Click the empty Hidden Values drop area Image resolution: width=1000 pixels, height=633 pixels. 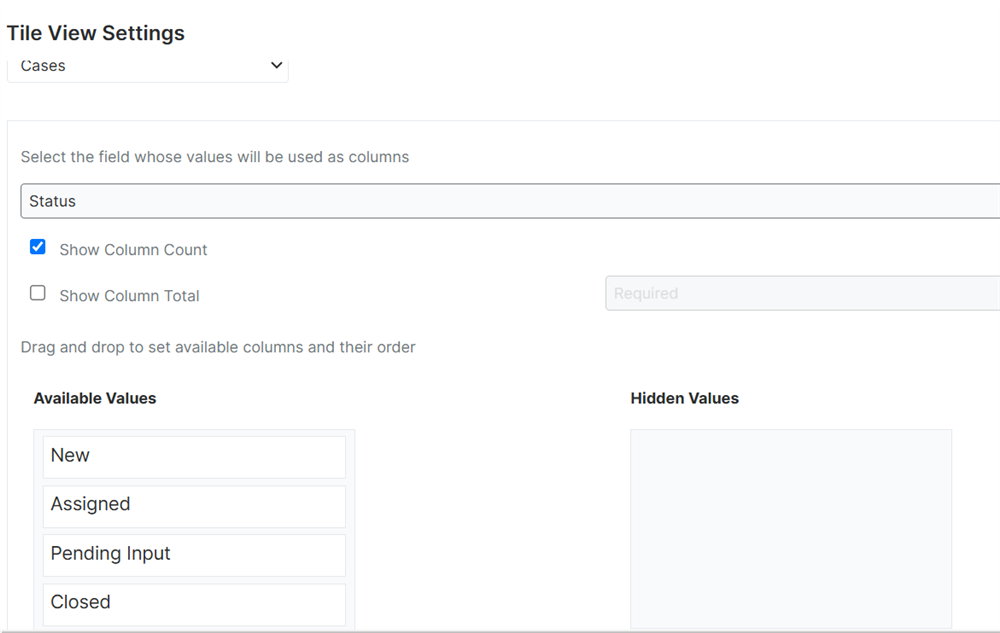pos(790,528)
